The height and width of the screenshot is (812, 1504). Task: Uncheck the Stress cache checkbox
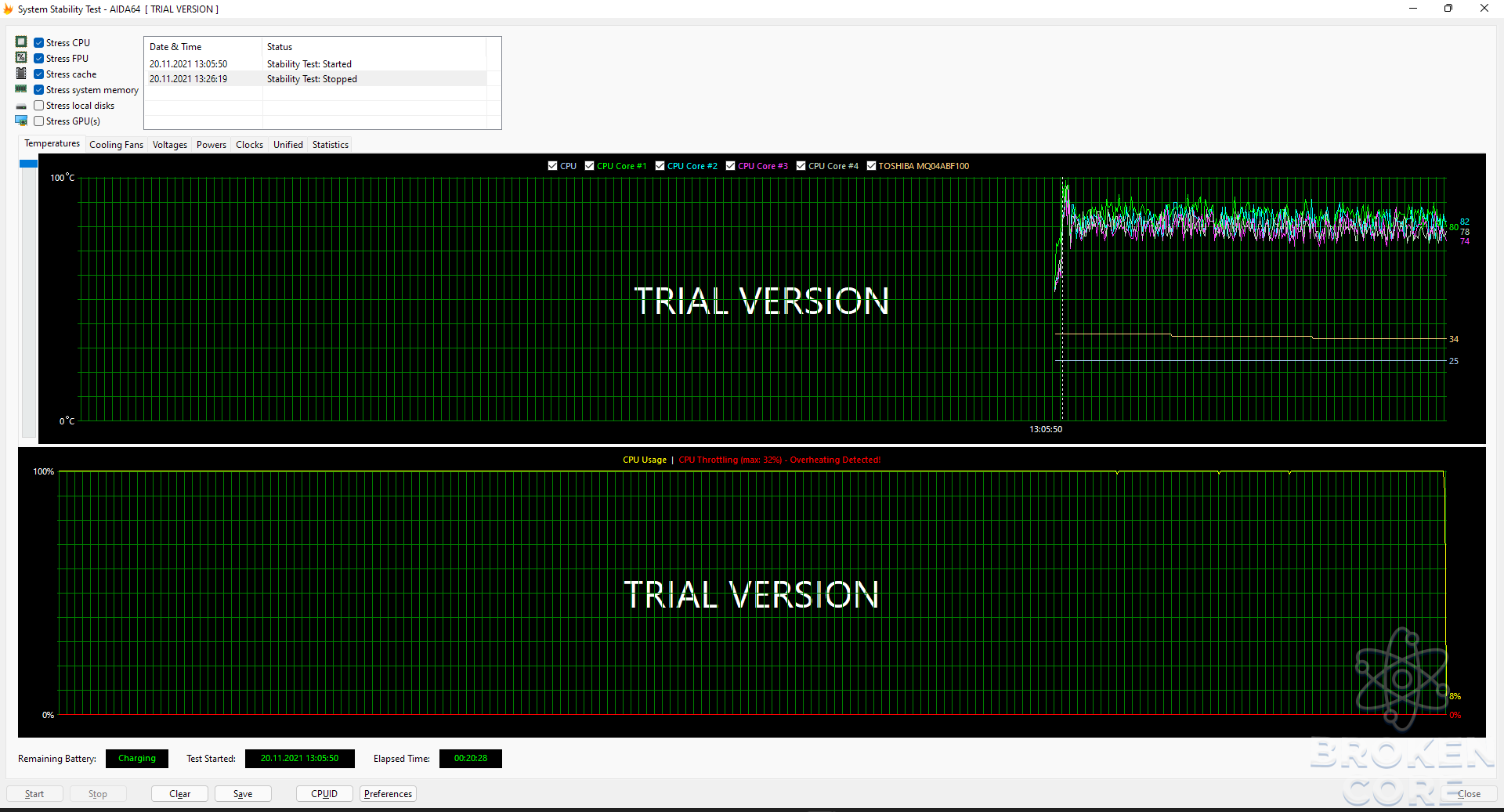tap(39, 74)
